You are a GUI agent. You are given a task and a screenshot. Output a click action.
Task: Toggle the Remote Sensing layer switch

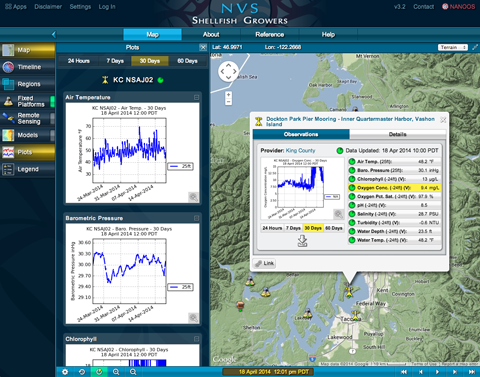52,118
